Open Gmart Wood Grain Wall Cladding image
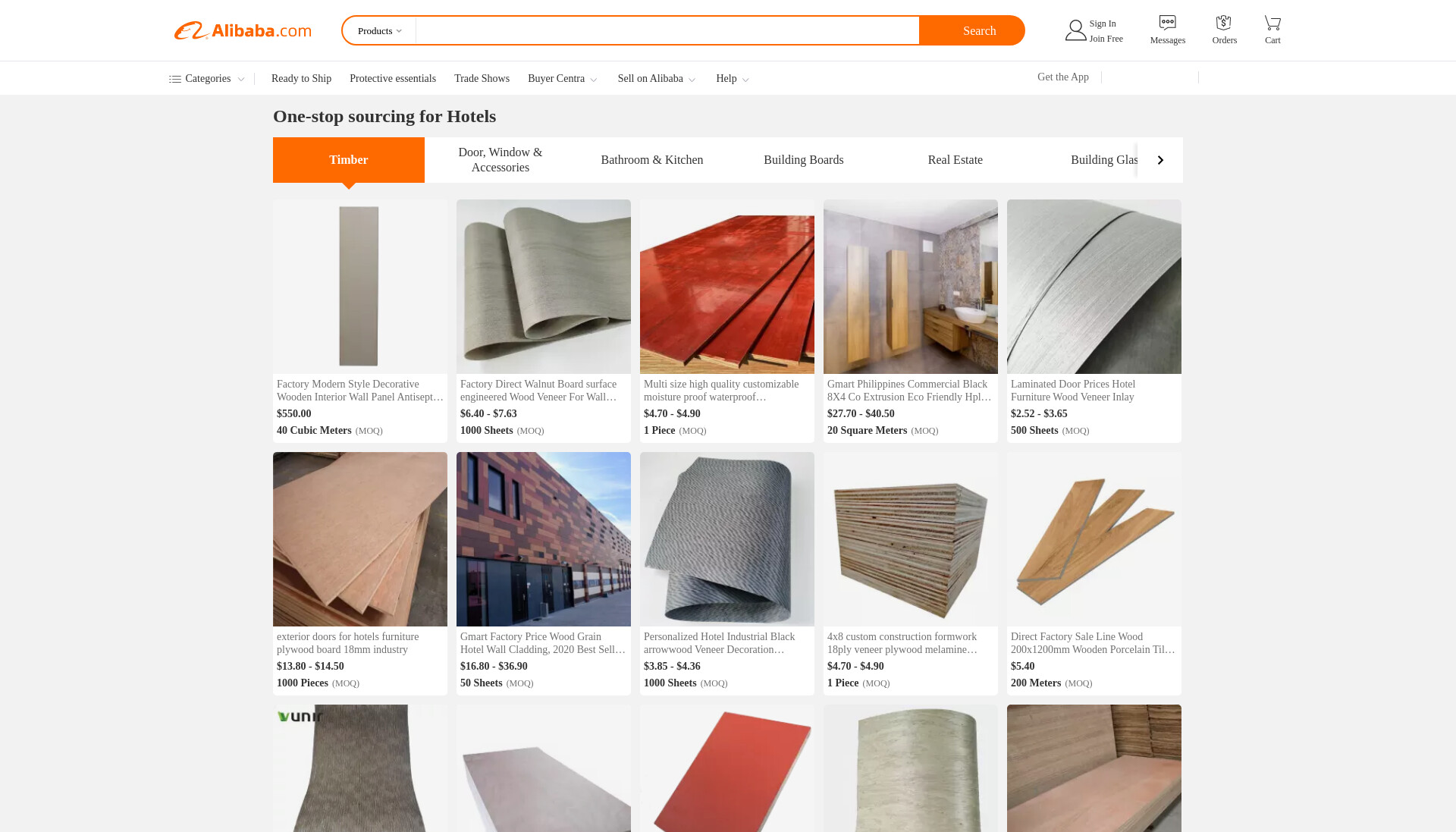This screenshot has height=832, width=1456. (x=544, y=539)
